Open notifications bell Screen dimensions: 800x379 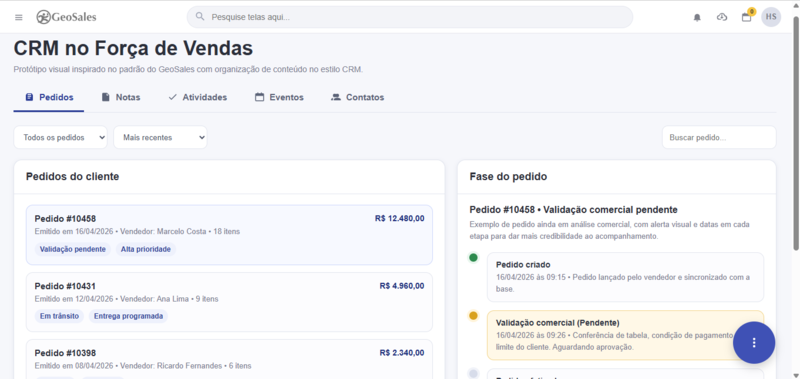pyautogui.click(x=697, y=17)
